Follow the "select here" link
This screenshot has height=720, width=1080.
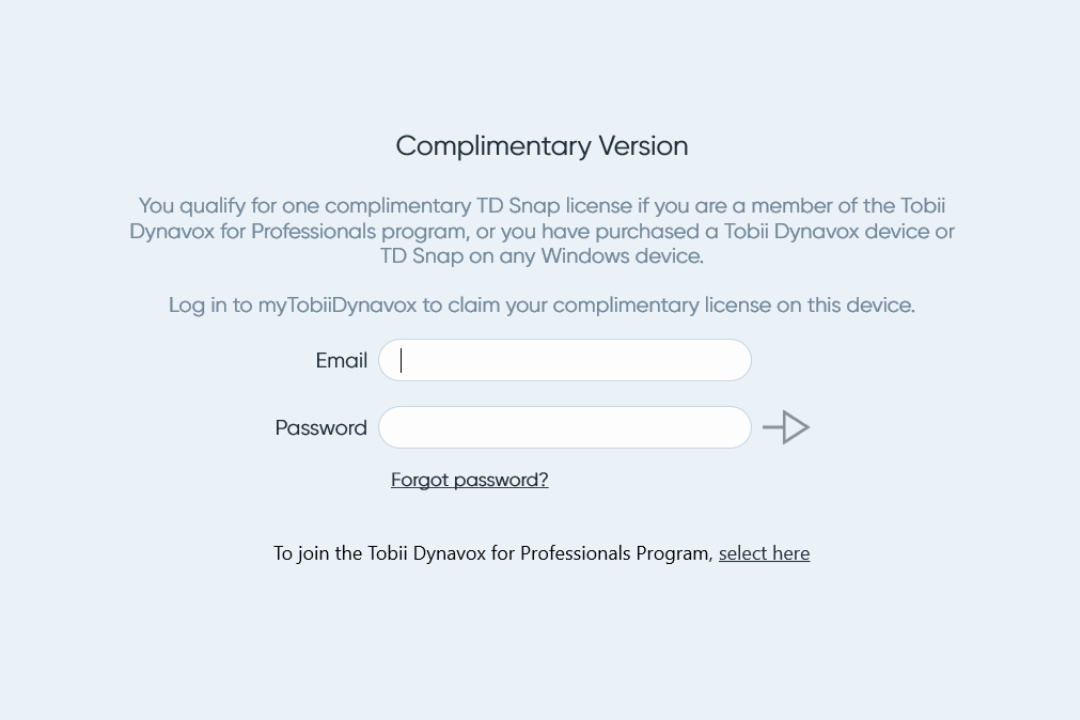[764, 554]
